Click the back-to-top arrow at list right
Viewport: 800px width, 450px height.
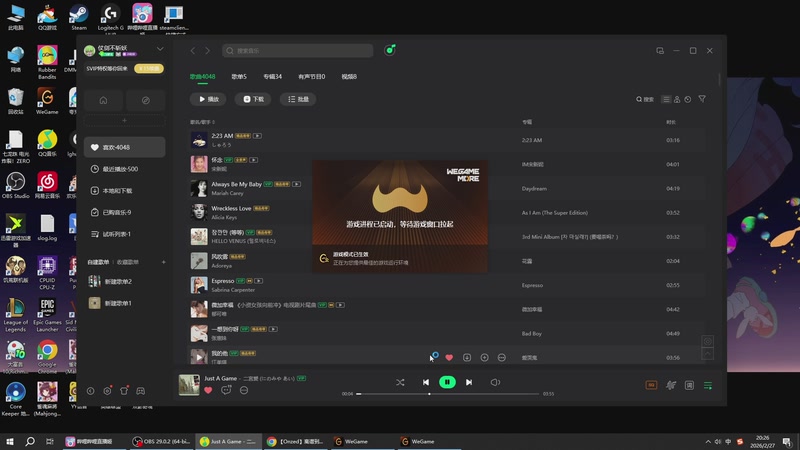coord(708,353)
